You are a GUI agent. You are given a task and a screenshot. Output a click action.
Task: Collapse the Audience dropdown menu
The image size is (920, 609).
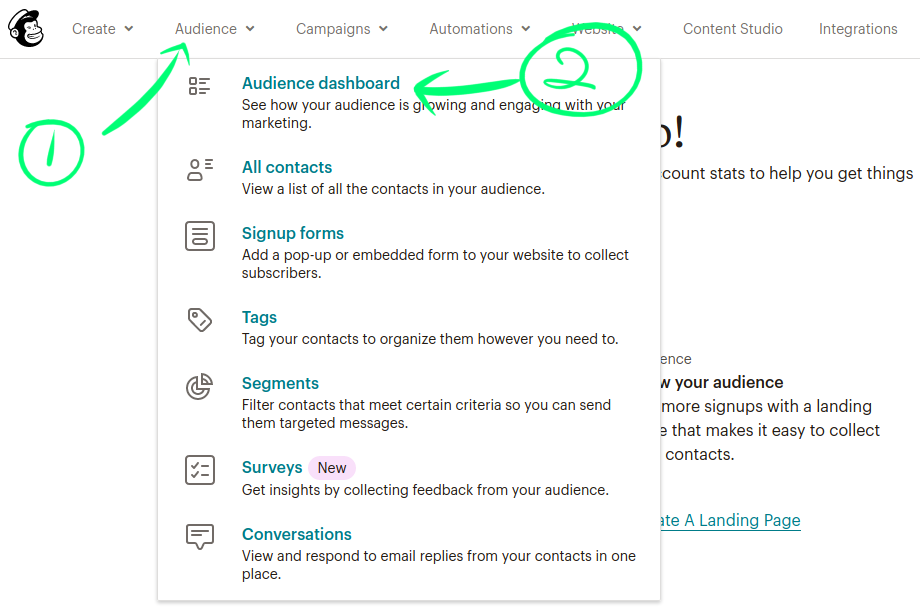pos(214,29)
